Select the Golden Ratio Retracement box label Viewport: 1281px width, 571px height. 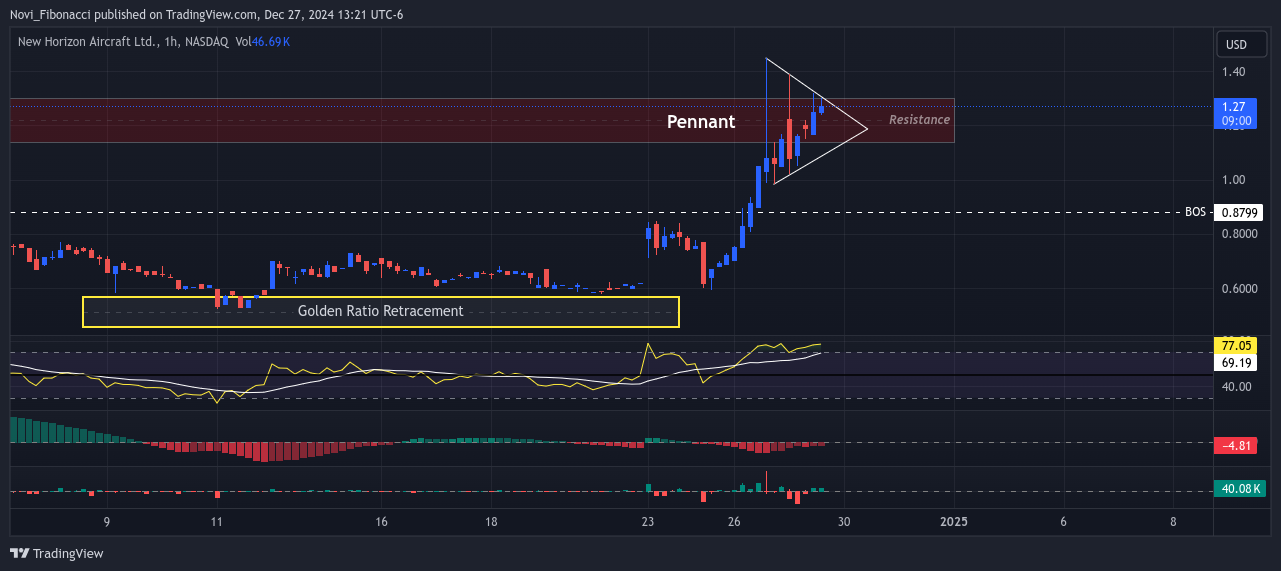pos(380,311)
